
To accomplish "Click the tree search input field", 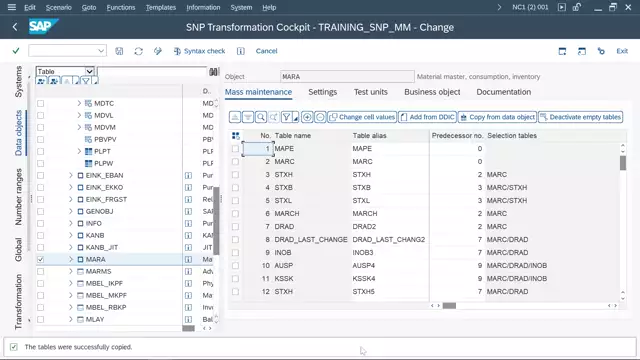I will (152, 71).
